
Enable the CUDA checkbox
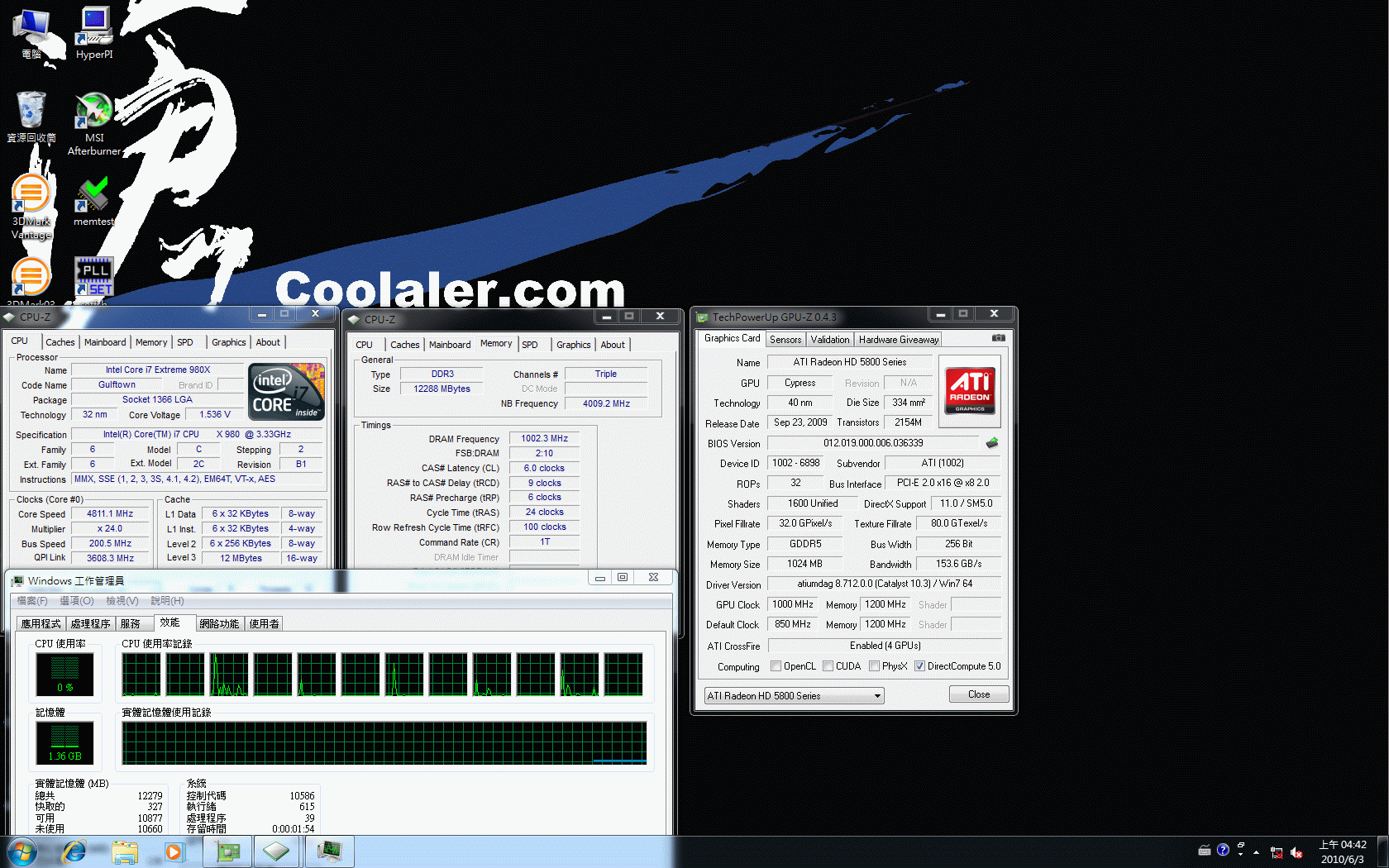click(828, 666)
